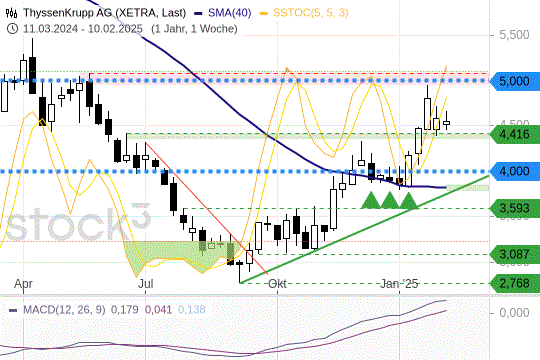The width and height of the screenshot is (540, 360).
Task: Click the Okt label on time axis
Action: (x=278, y=284)
